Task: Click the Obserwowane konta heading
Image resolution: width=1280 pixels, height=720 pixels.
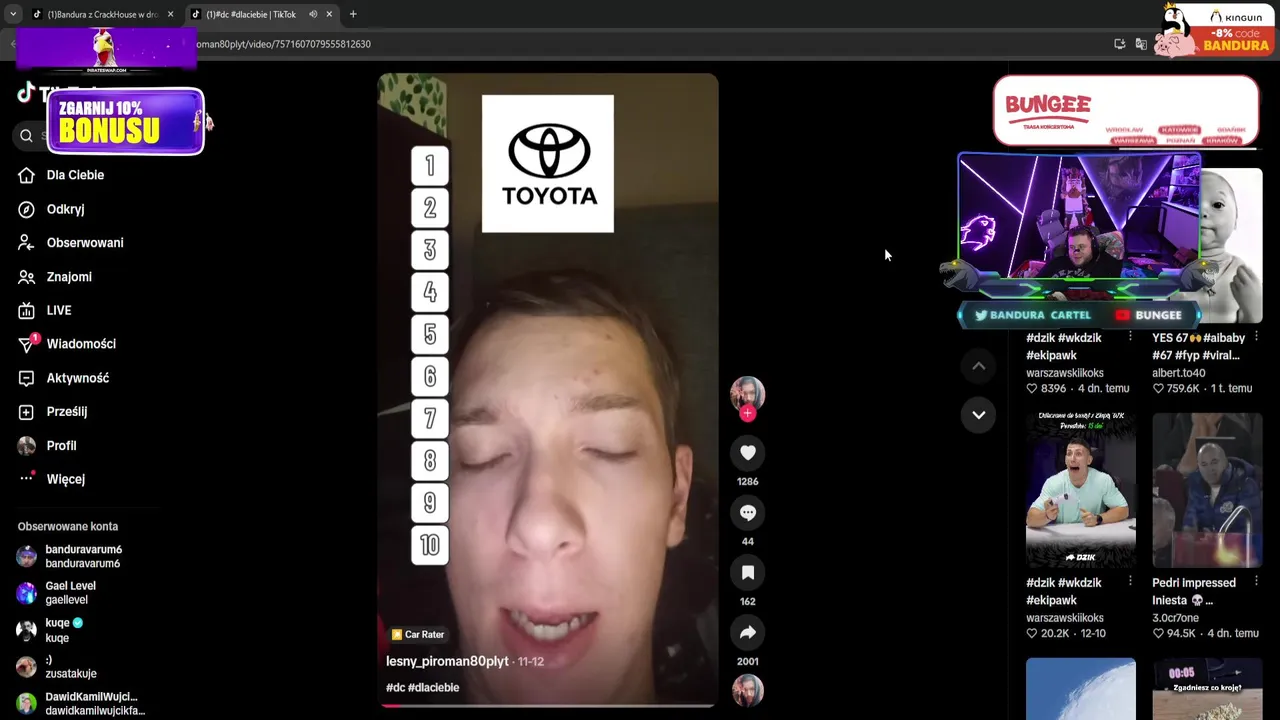Action: tap(68, 526)
